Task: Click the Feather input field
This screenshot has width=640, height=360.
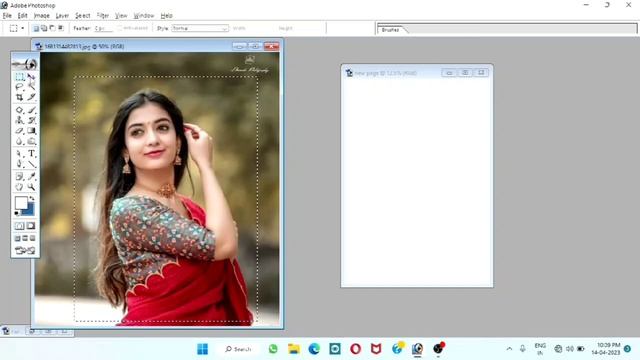Action: click(103, 28)
